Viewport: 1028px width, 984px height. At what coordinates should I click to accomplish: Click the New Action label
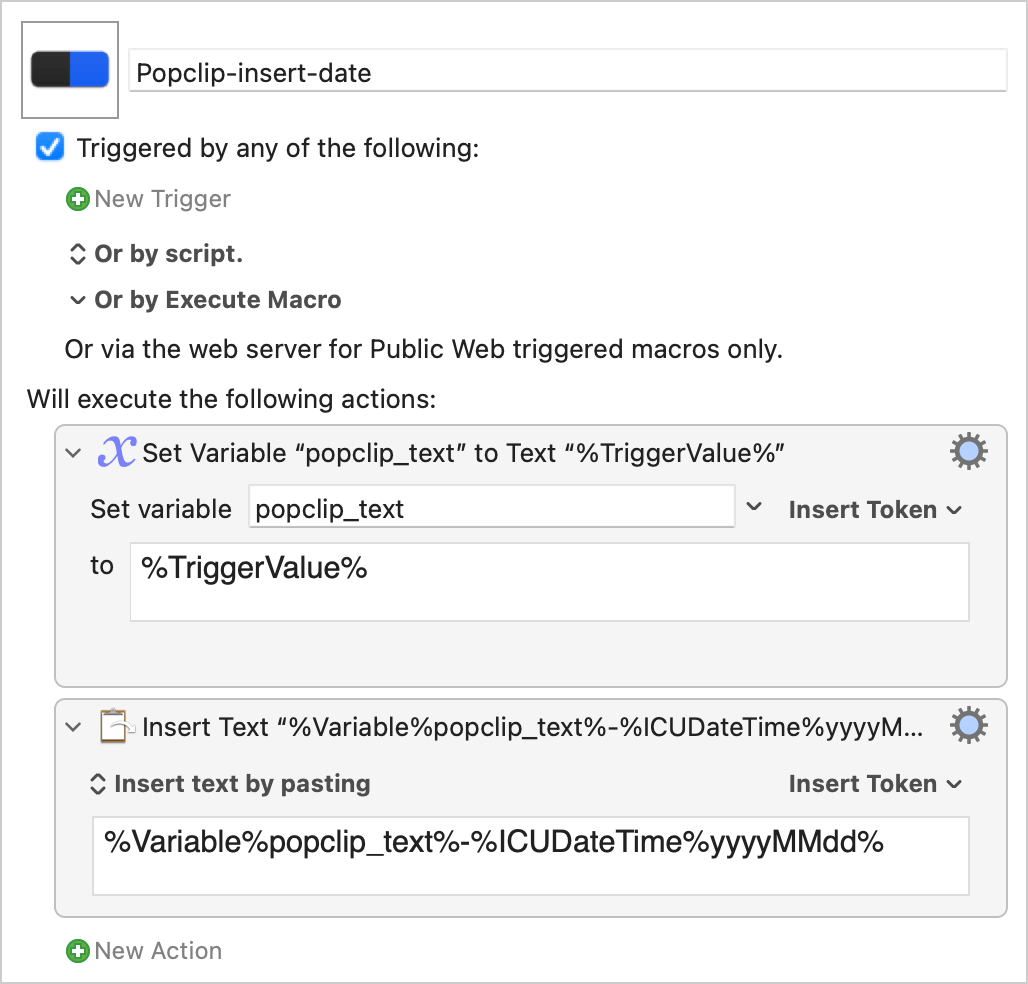[158, 951]
